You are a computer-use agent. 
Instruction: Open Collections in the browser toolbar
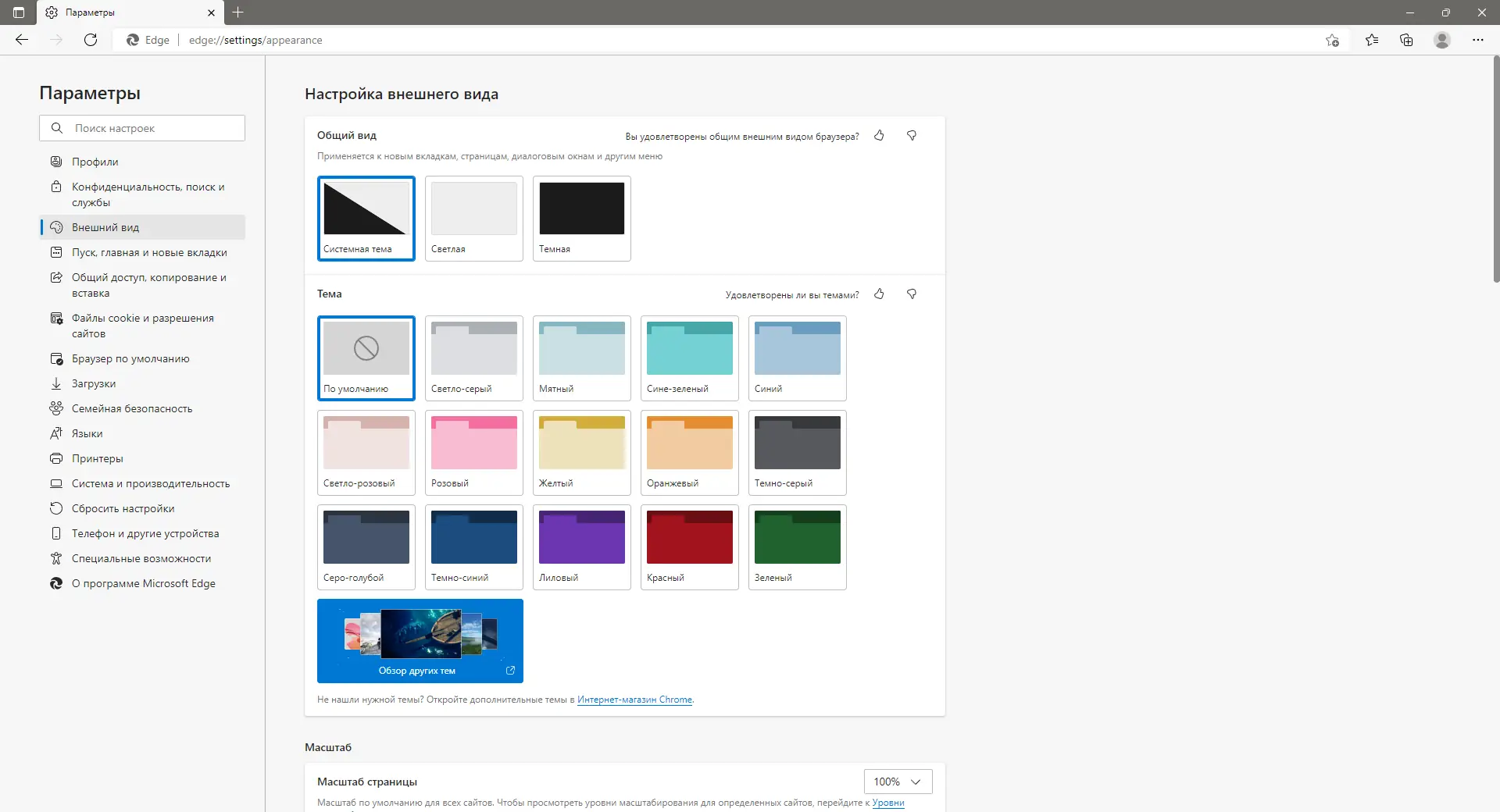pyautogui.click(x=1405, y=40)
